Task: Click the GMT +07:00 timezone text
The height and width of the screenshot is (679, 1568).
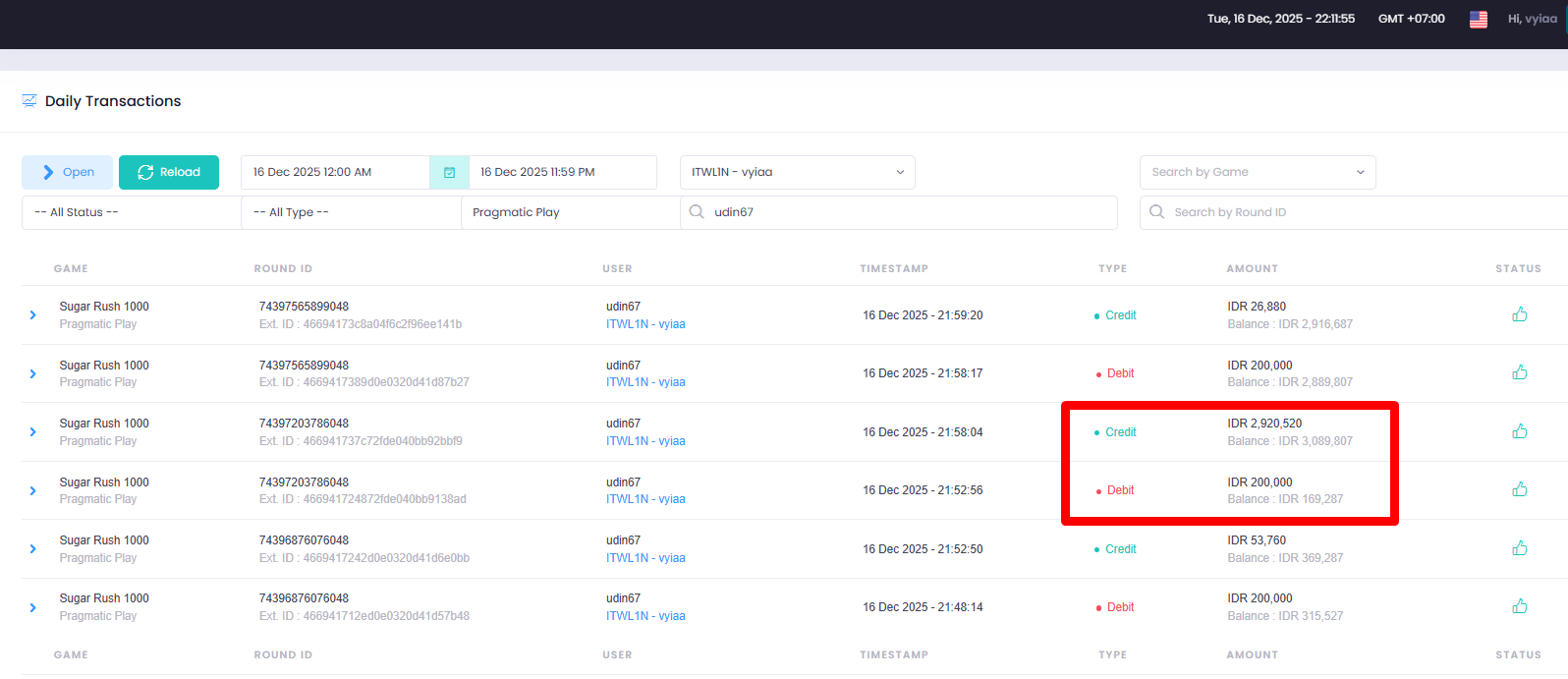Action: [x=1411, y=19]
